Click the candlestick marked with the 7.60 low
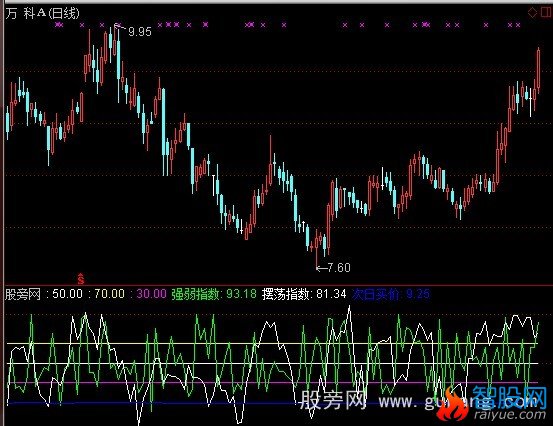This screenshot has height=426, width=553. [x=316, y=249]
